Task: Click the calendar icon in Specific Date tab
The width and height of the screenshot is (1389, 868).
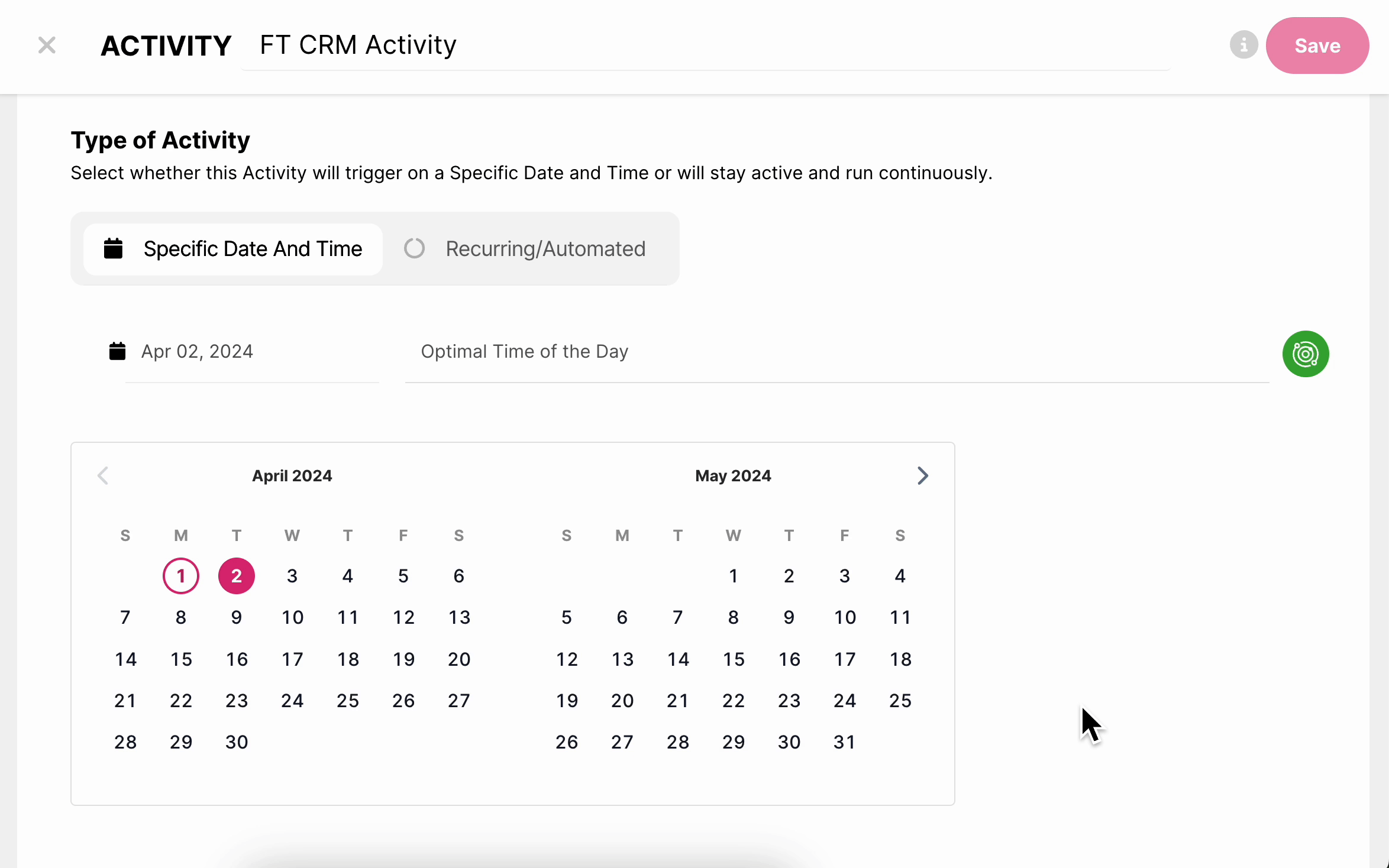Action: click(x=113, y=249)
